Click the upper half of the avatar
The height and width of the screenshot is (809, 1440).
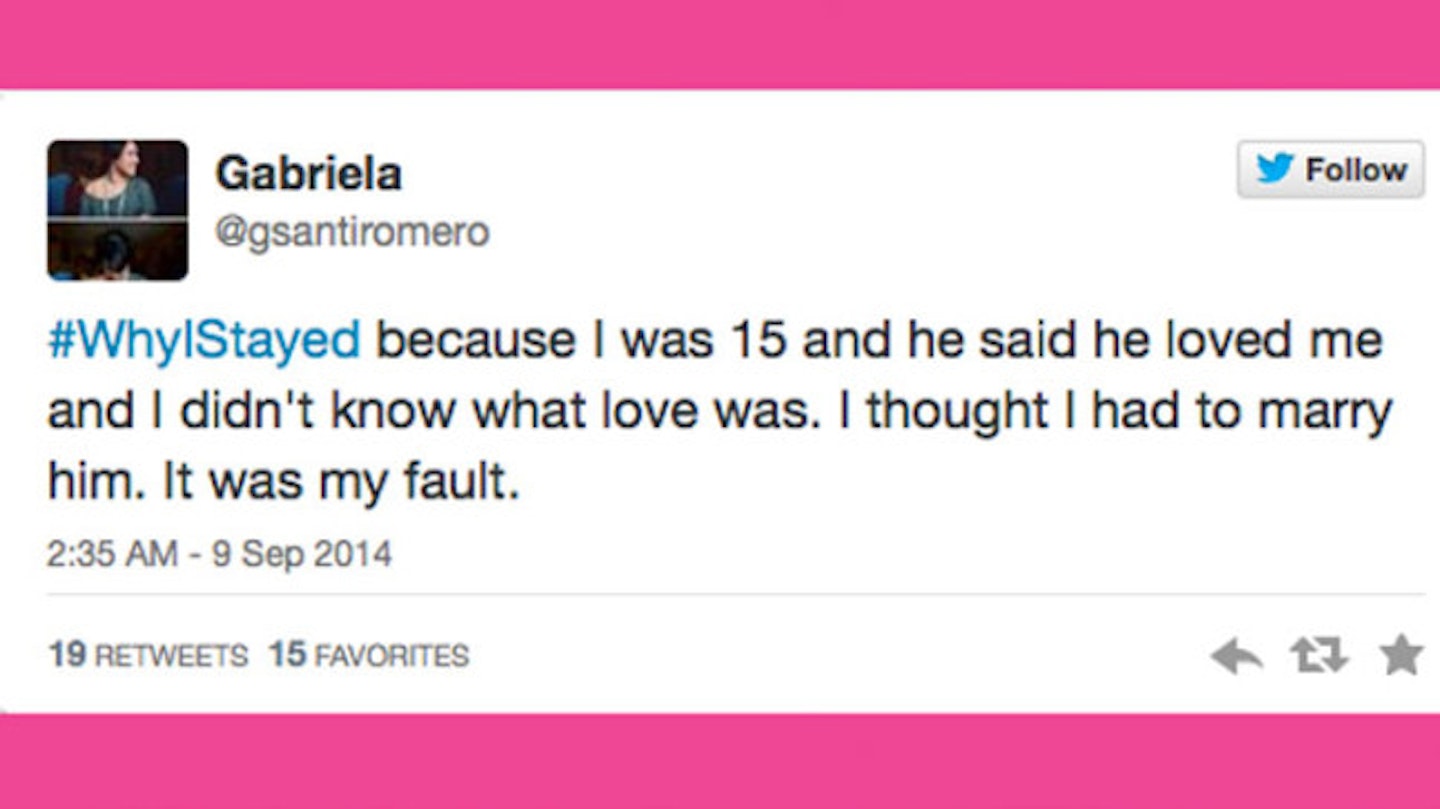pos(117,178)
